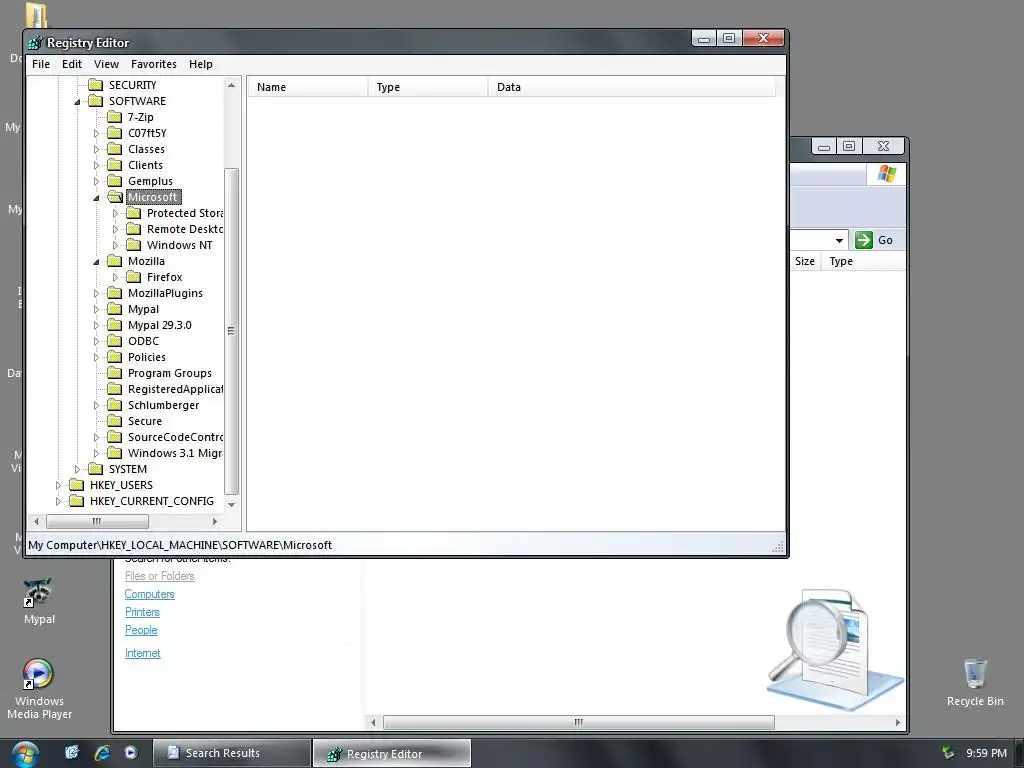Click the Gemplus folder icon
Screen dimensions: 1024x768
(x=115, y=181)
